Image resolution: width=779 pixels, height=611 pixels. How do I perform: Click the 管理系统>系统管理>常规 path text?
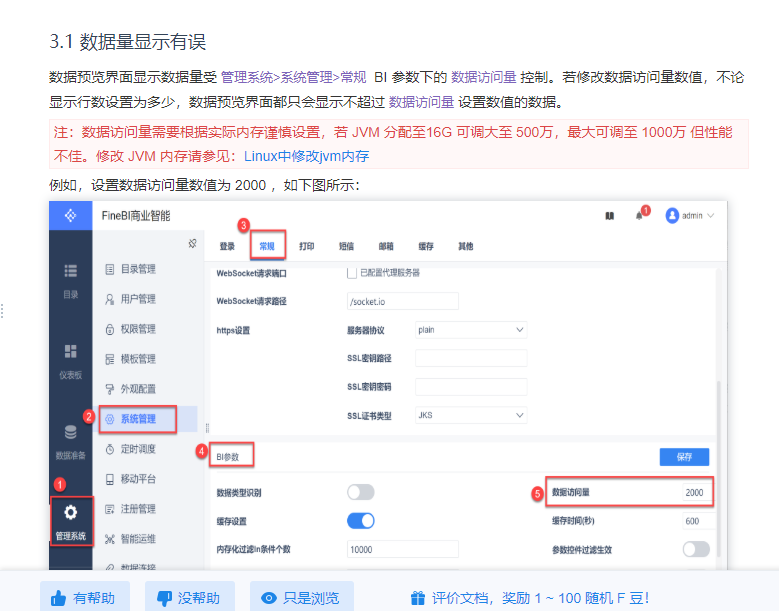tap(293, 77)
